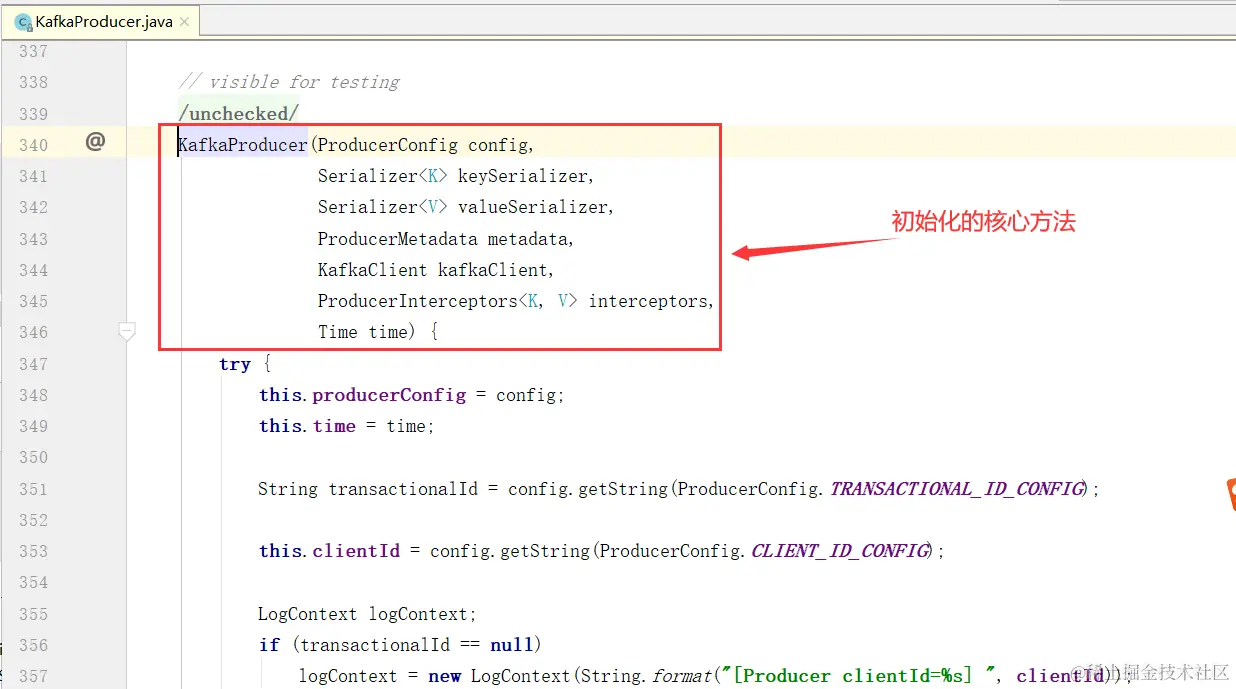
Task: Click the CLIENT_ID_CONFIG constant
Action: [x=840, y=551]
